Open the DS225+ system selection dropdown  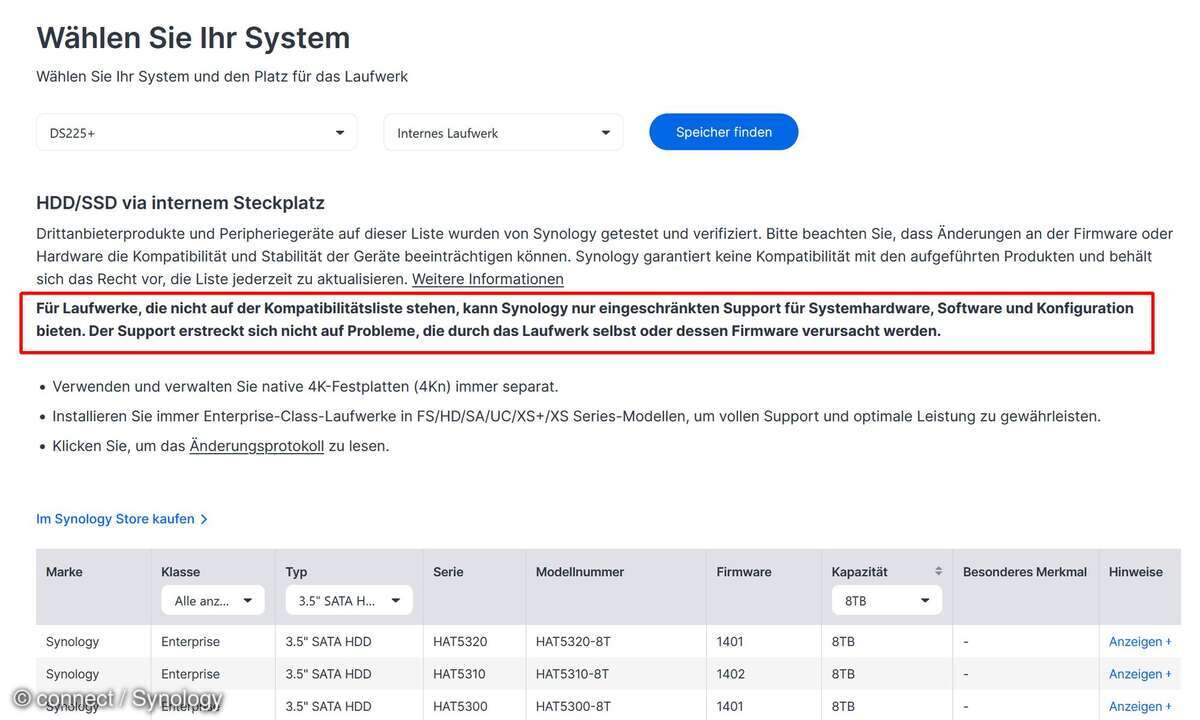[x=196, y=131]
